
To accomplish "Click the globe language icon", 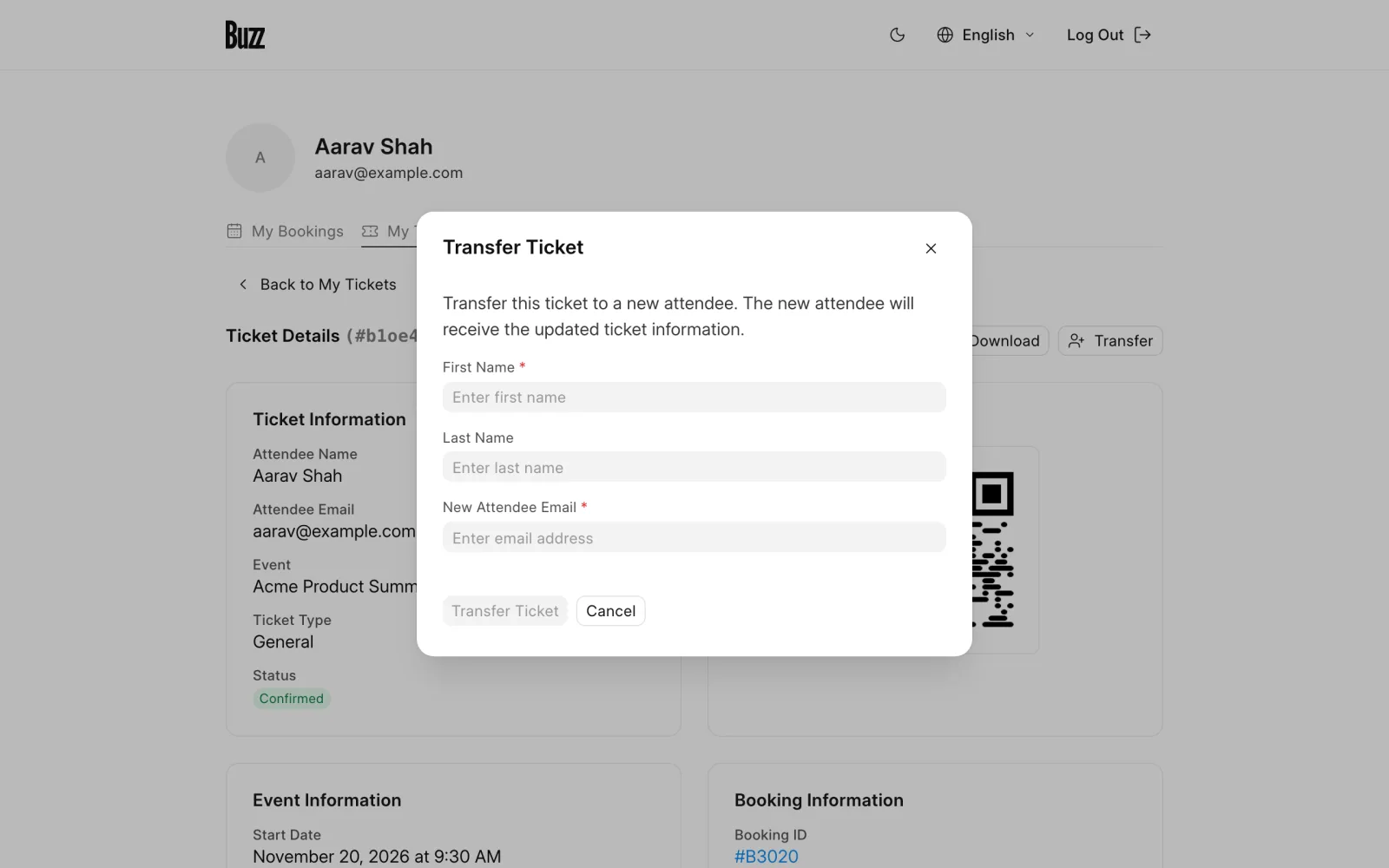I will (x=945, y=35).
